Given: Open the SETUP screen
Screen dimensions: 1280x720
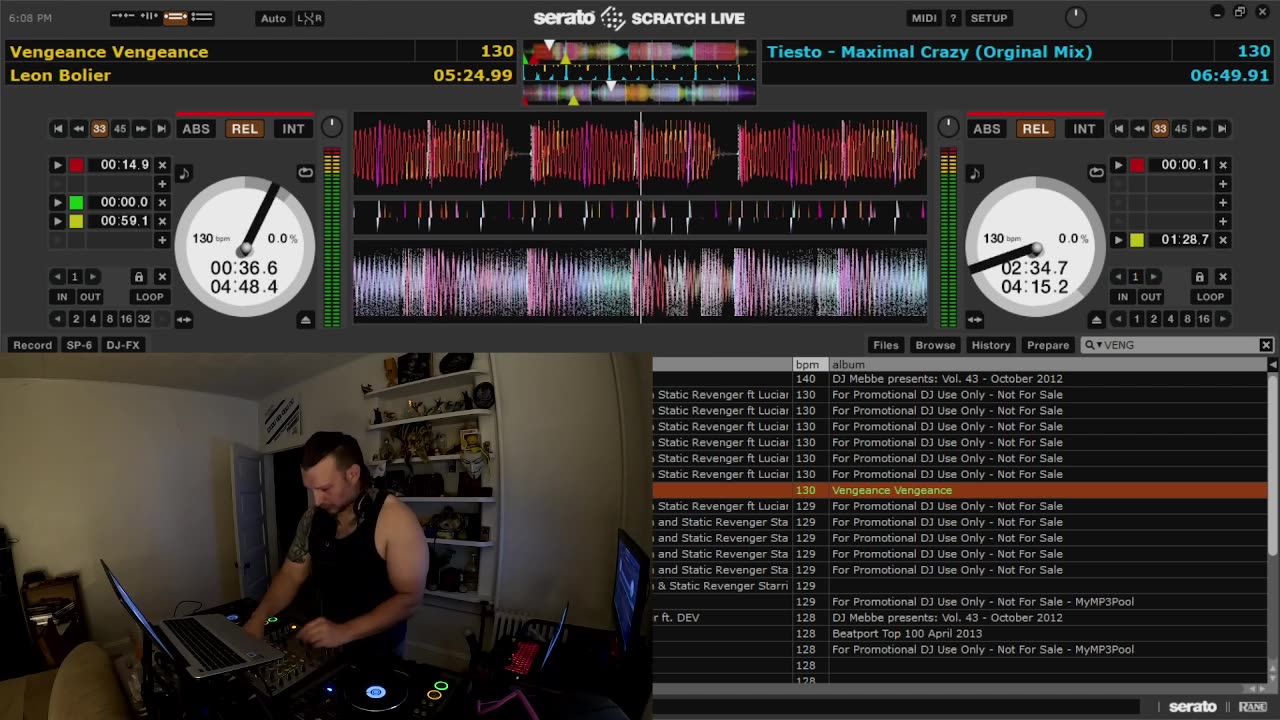Looking at the screenshot, I should point(989,18).
